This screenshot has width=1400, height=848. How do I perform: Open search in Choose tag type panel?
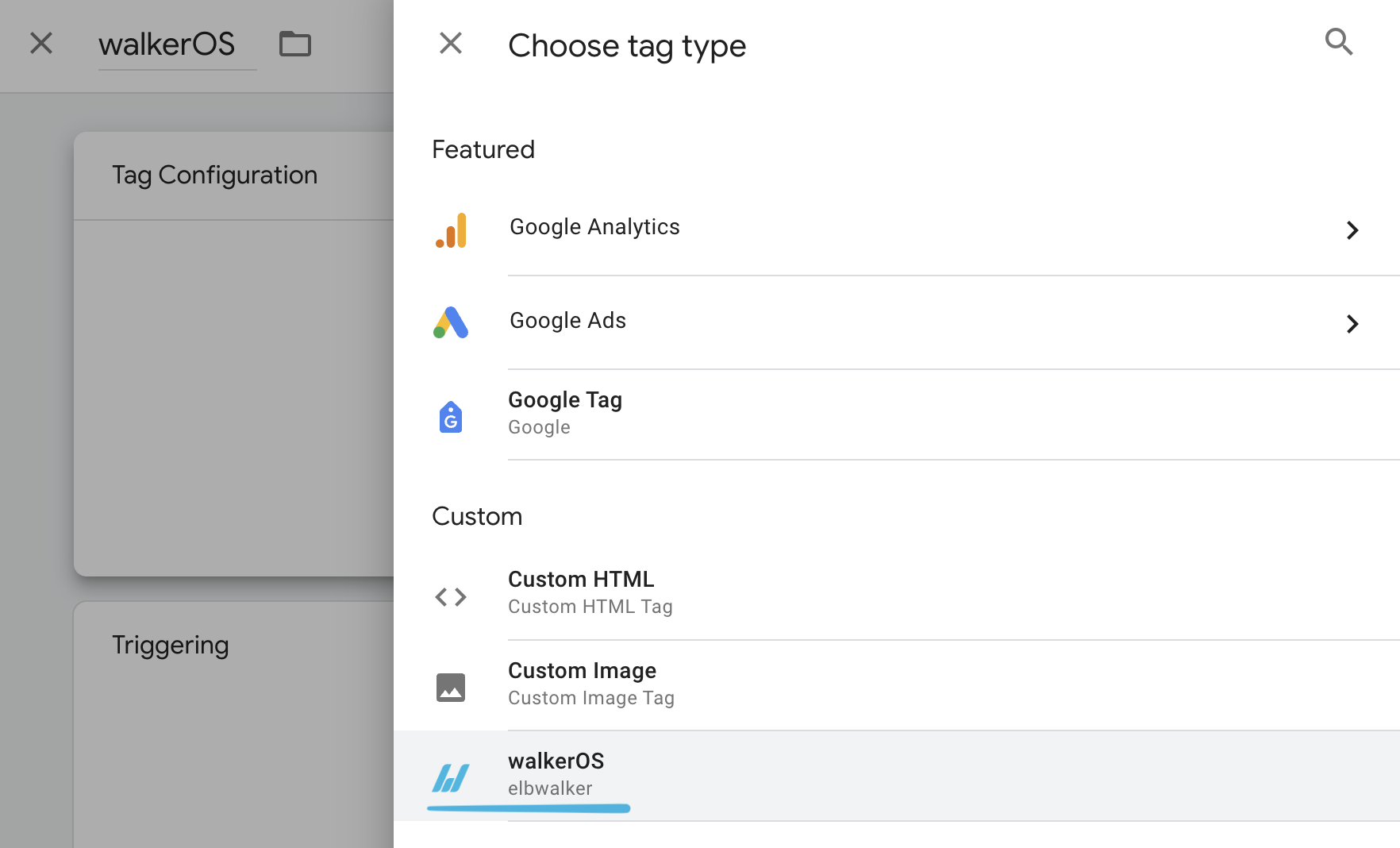(x=1339, y=41)
